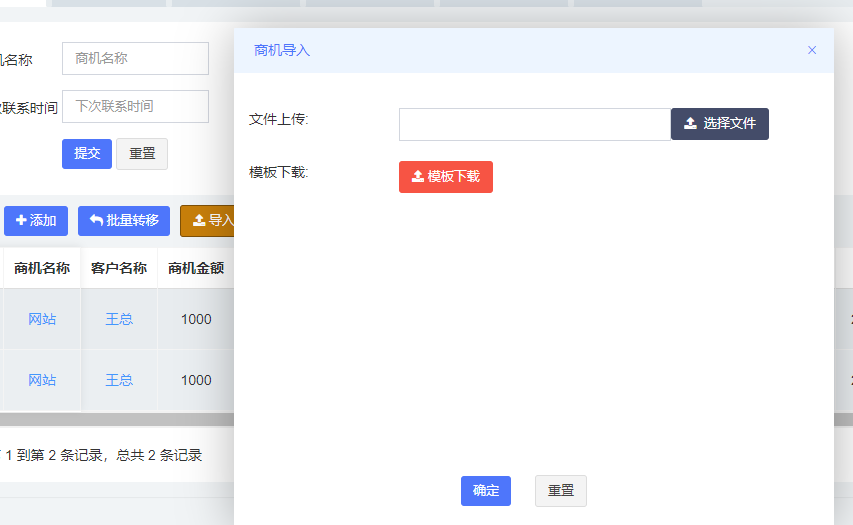Click the 下次联系时间 input field
The image size is (853, 525).
click(135, 106)
